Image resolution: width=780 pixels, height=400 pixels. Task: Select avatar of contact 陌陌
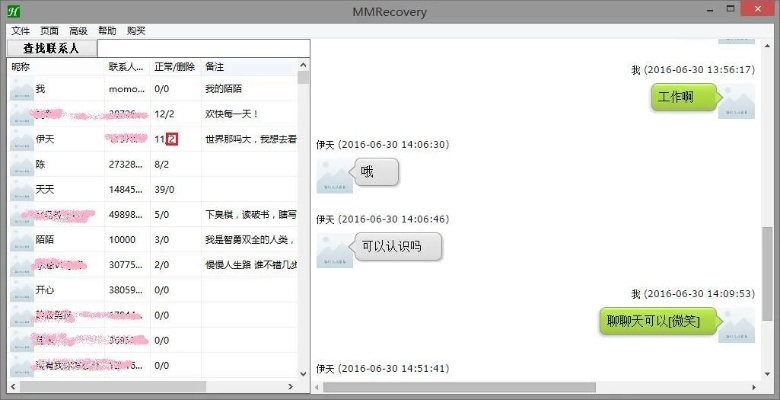click(22, 240)
